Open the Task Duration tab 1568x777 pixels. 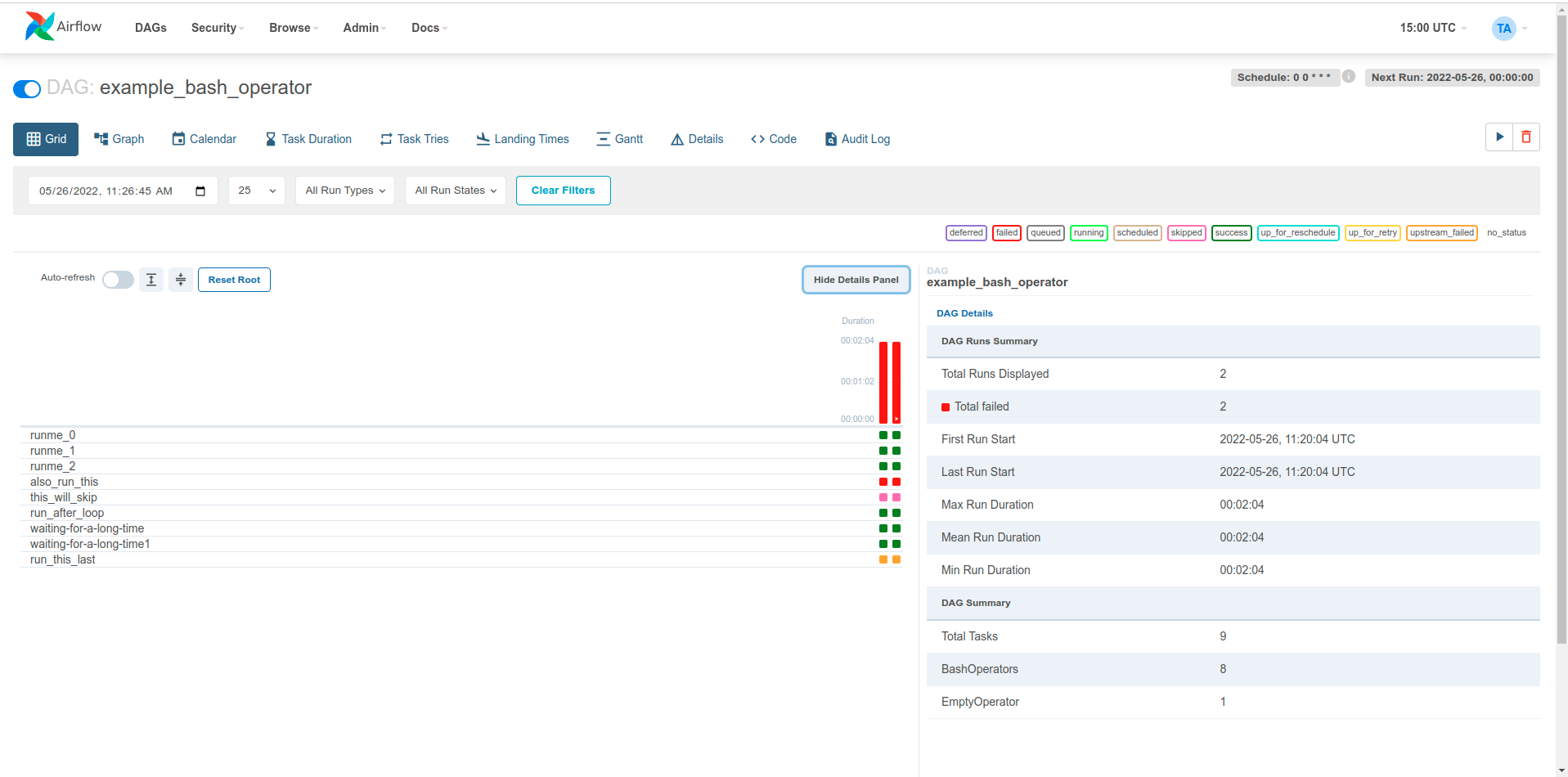pyautogui.click(x=308, y=139)
